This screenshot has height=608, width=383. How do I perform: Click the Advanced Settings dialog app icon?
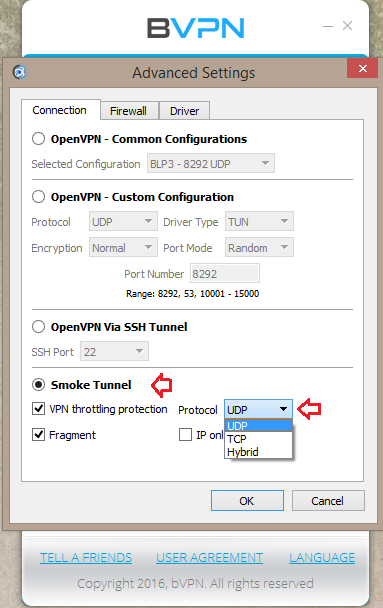tap(19, 72)
